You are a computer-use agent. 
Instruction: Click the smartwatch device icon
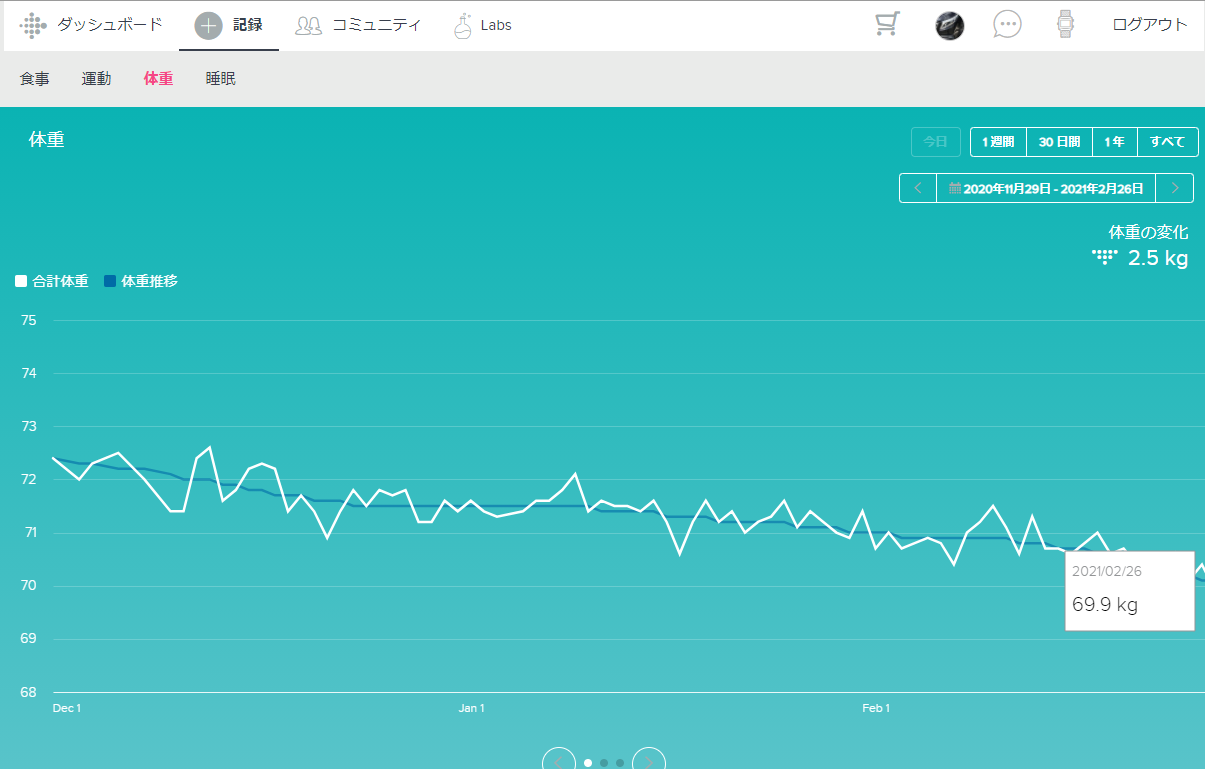1065,25
